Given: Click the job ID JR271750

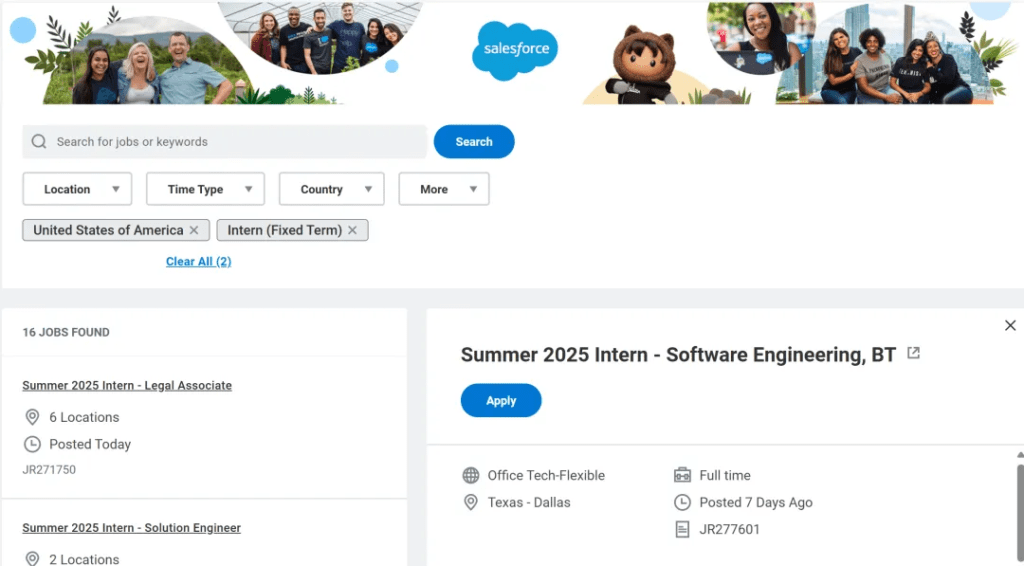Looking at the screenshot, I should tap(49, 470).
